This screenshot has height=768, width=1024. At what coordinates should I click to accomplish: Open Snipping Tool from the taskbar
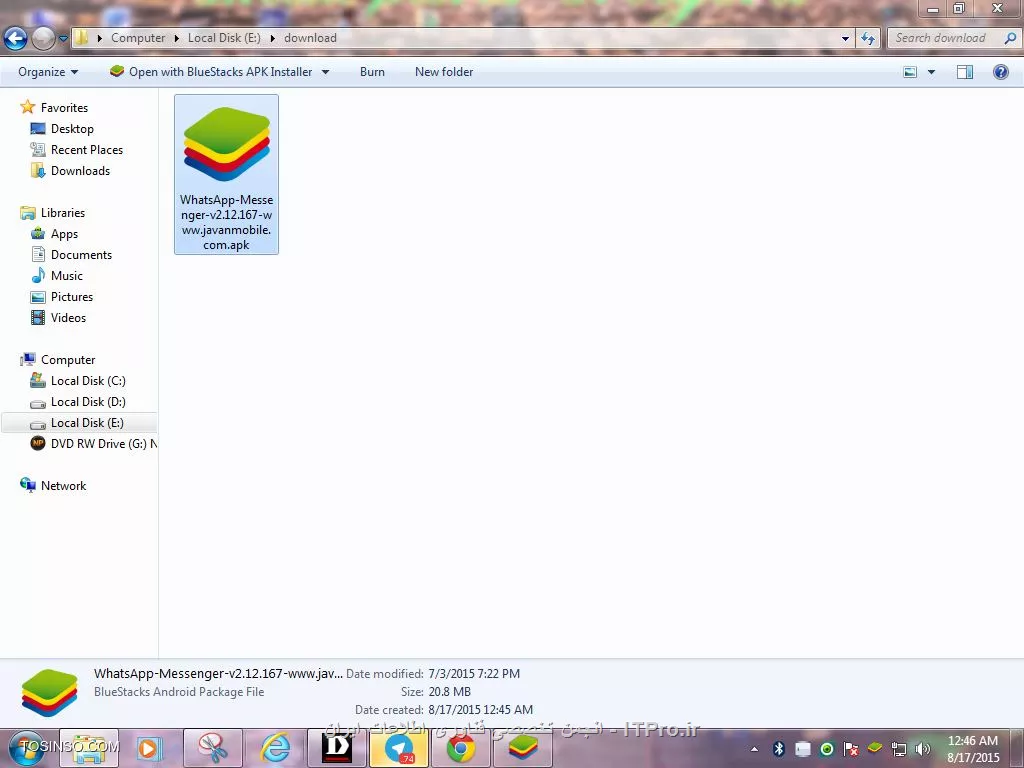coord(213,748)
